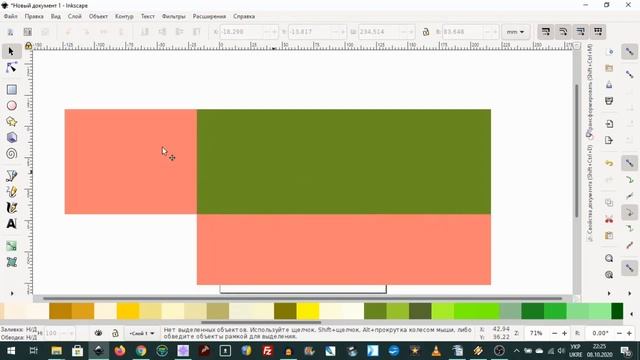Open the mm units dropdown
This screenshot has width=640, height=360.
pos(516,32)
